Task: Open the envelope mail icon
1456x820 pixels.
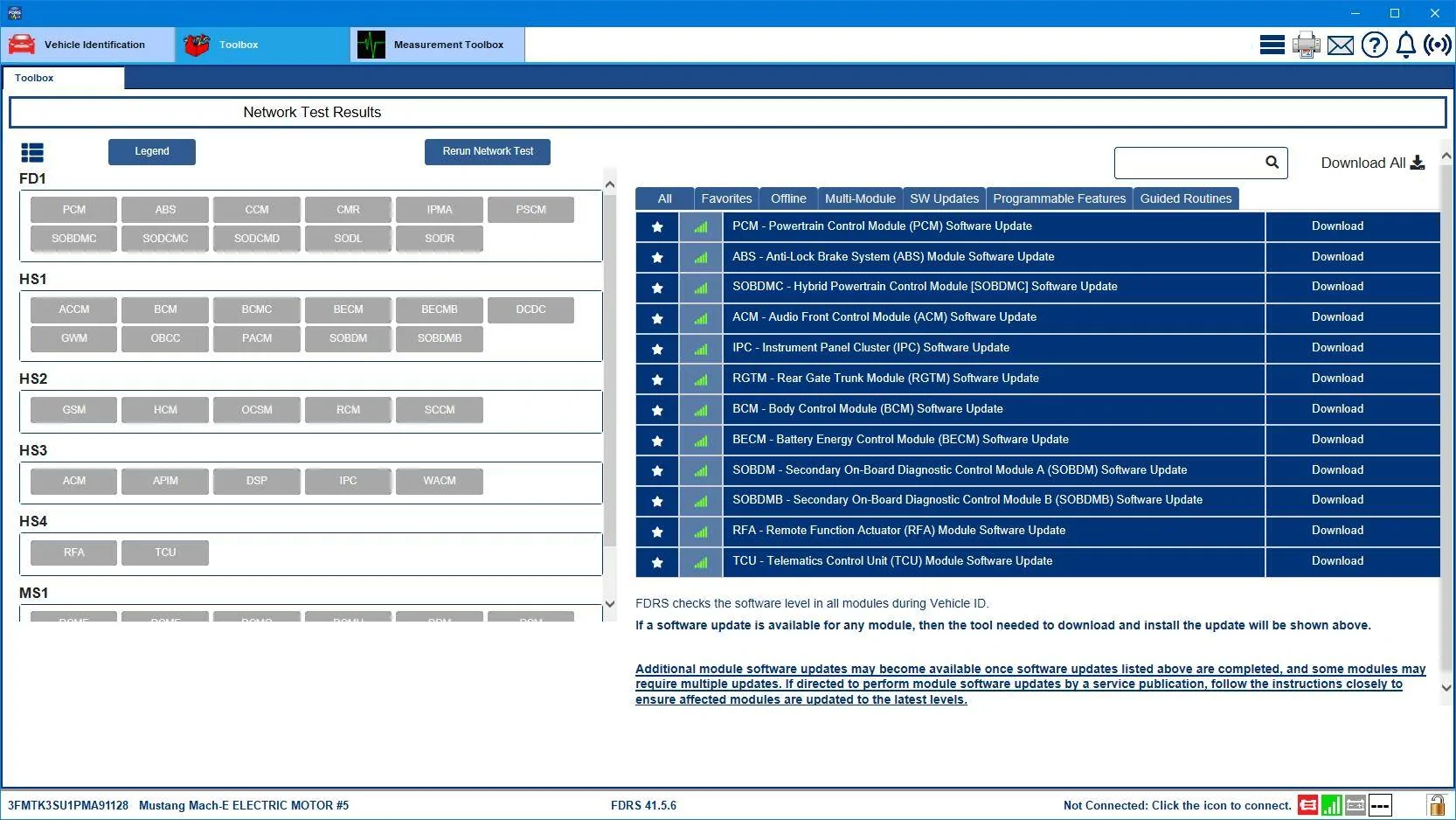Action: coord(1340,45)
